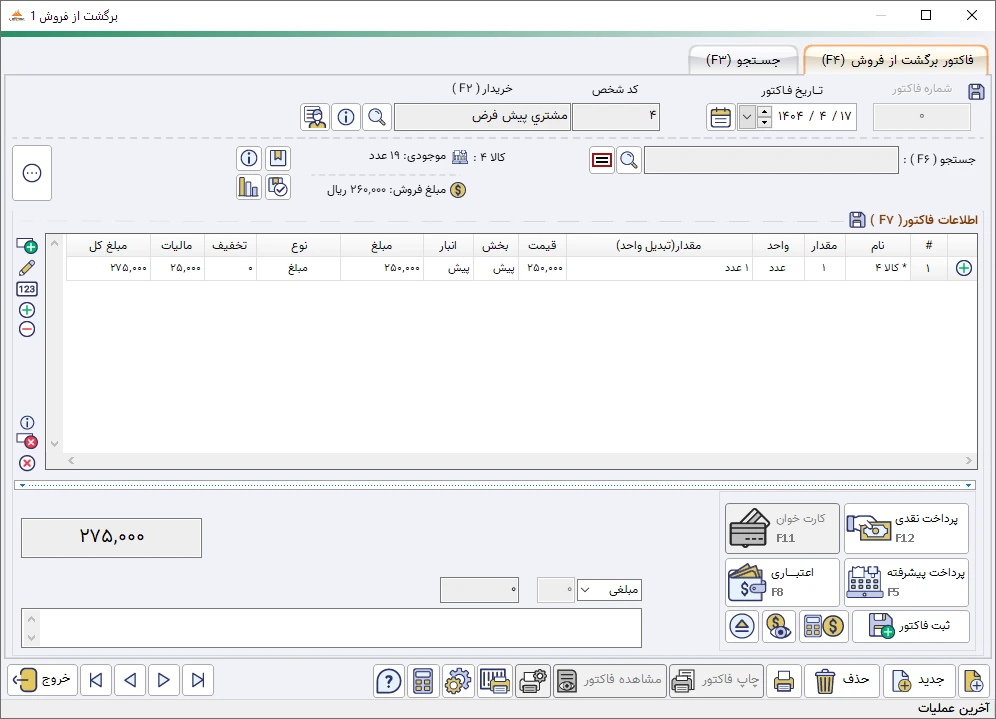Switch to the جستجو (F3) tab
Viewport: 996px width, 719px height.
(x=743, y=60)
